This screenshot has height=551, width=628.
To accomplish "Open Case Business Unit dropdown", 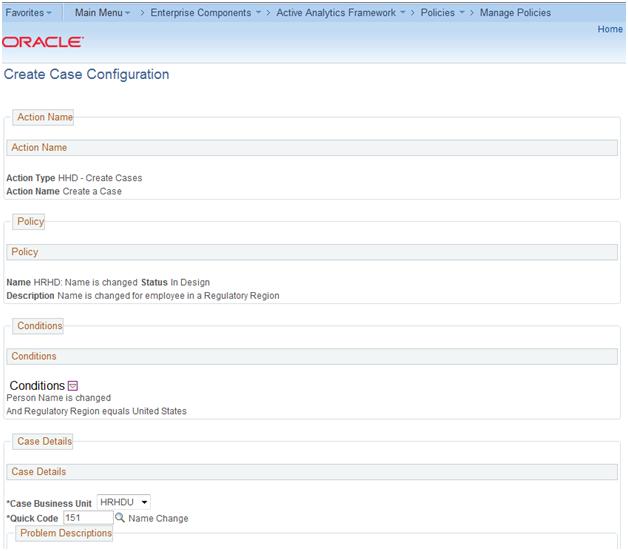I will pyautogui.click(x=124, y=502).
